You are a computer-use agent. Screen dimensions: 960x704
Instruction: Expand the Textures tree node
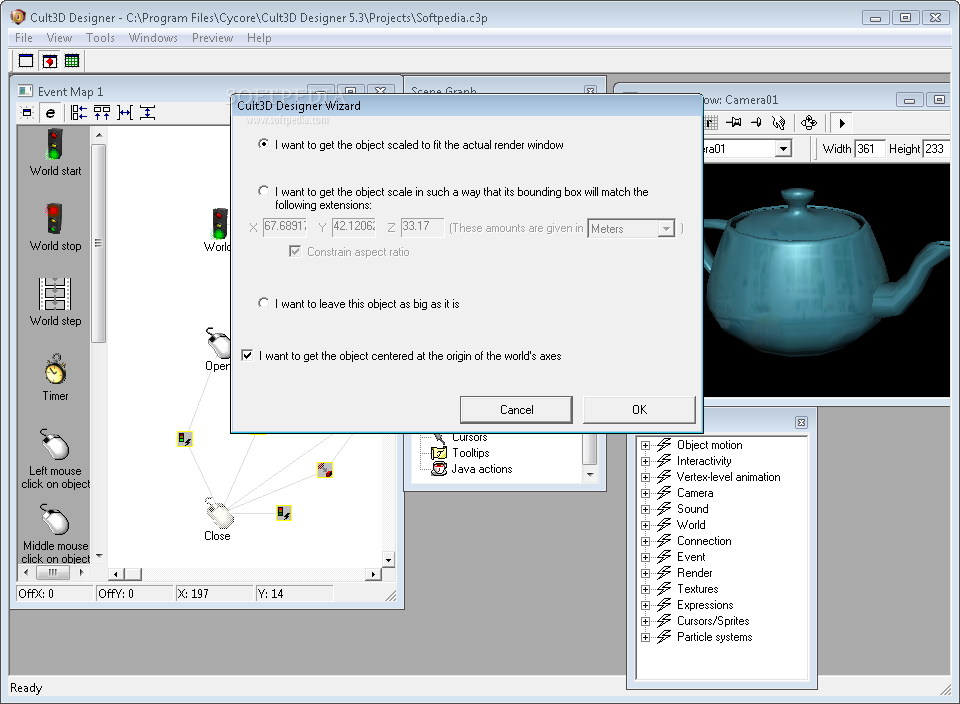tap(645, 589)
